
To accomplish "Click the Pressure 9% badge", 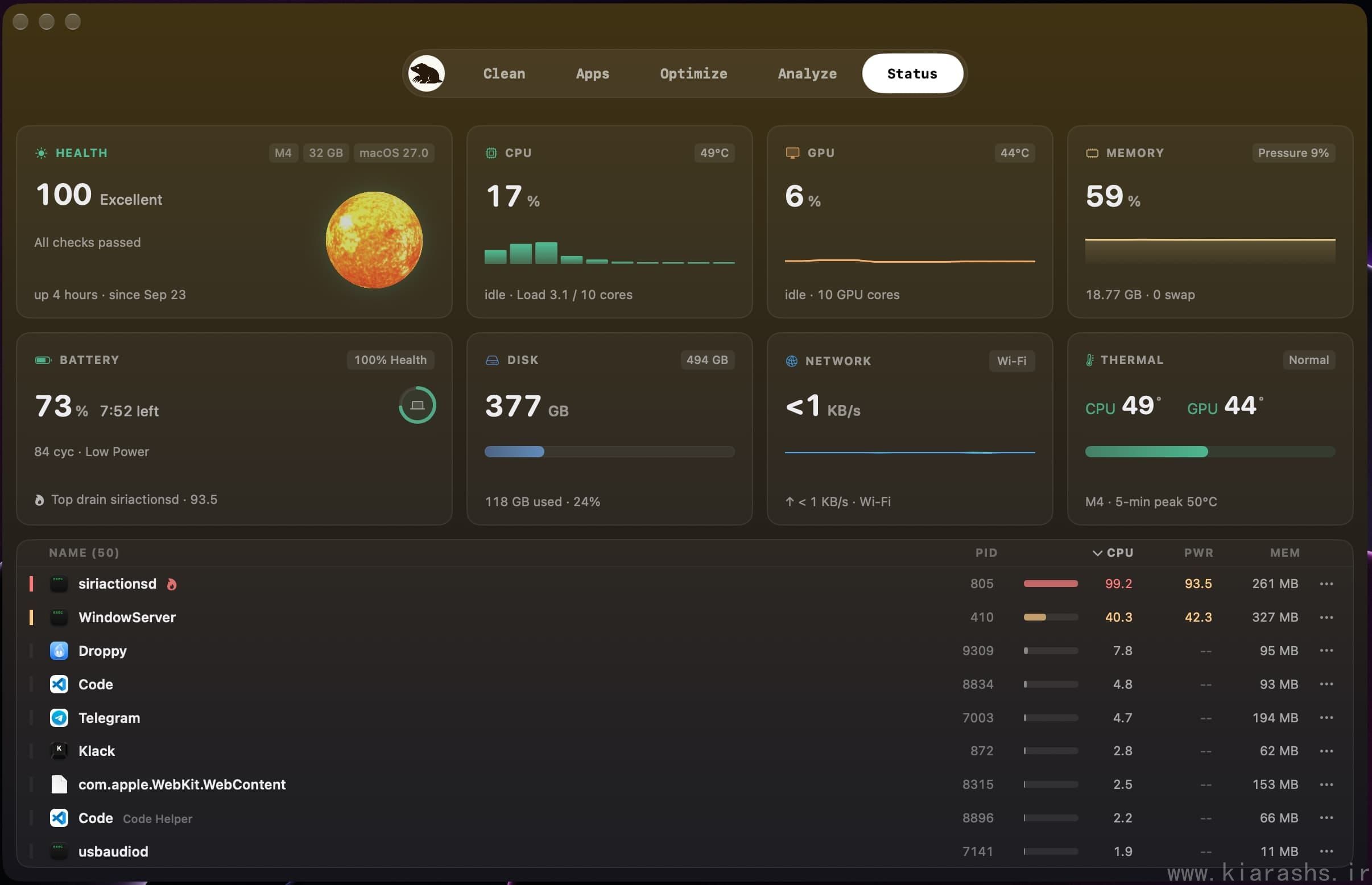I will [x=1294, y=153].
